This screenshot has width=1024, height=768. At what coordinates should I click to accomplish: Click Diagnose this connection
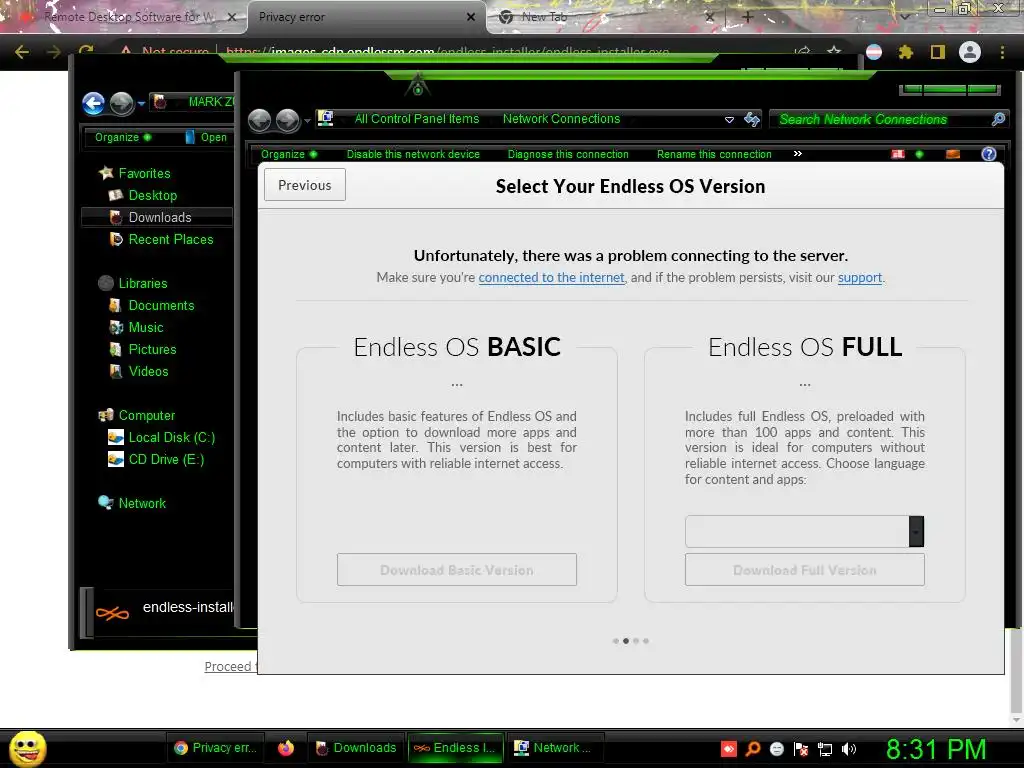568,154
